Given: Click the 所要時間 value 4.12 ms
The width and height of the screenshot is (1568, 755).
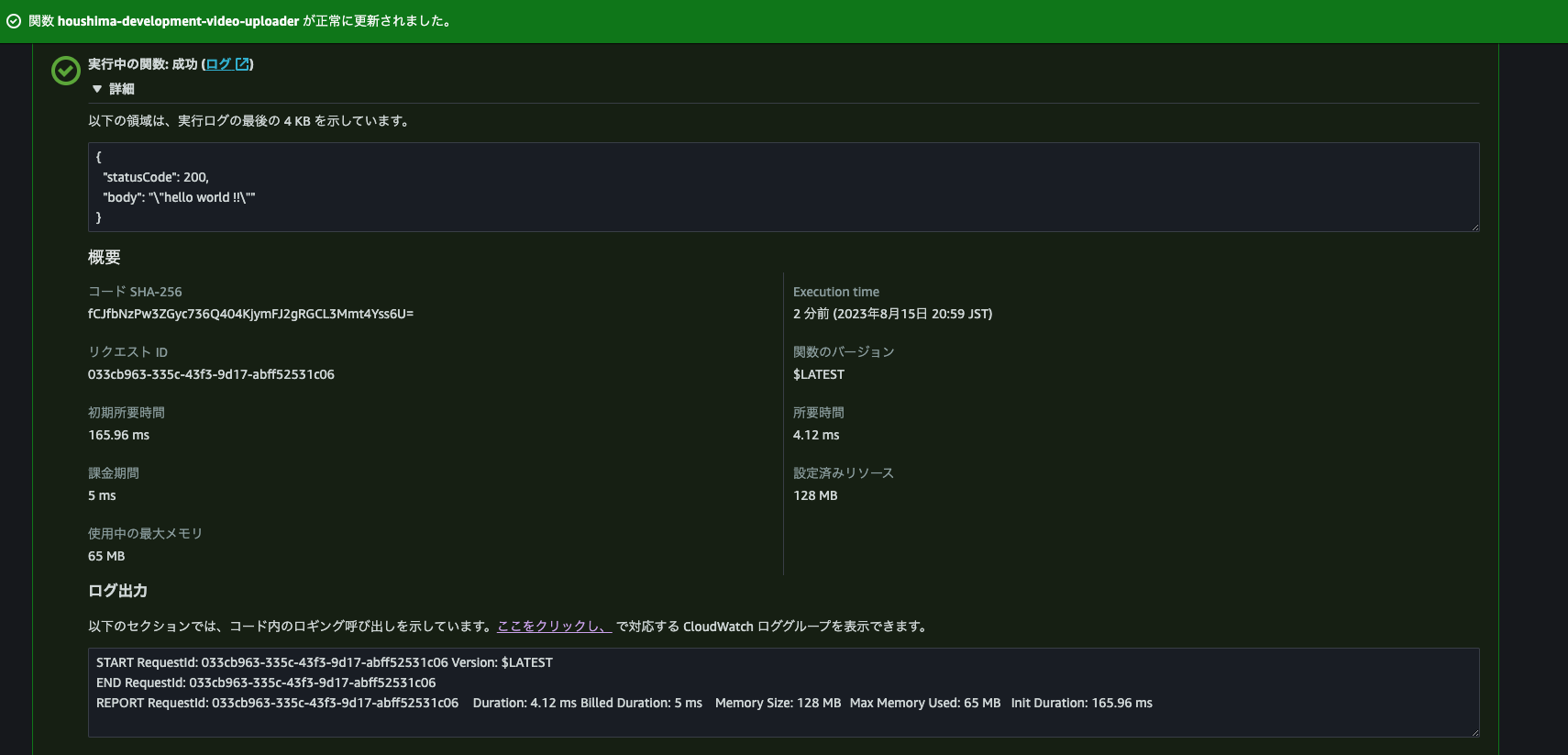Looking at the screenshot, I should 816,435.
